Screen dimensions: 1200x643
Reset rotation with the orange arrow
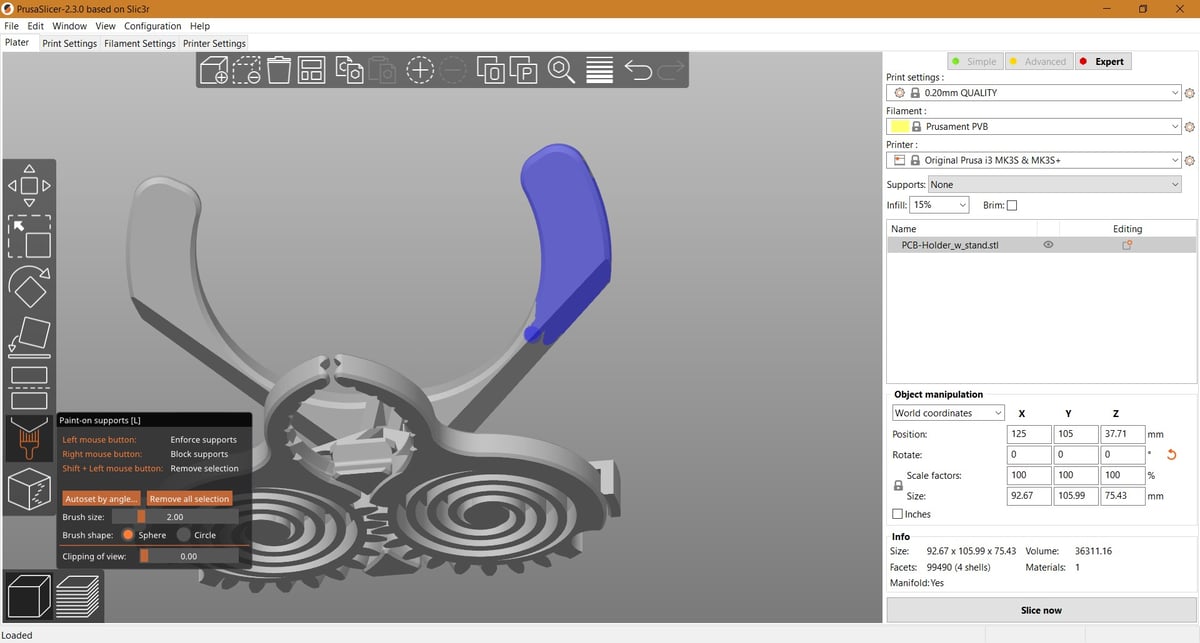tap(1173, 455)
